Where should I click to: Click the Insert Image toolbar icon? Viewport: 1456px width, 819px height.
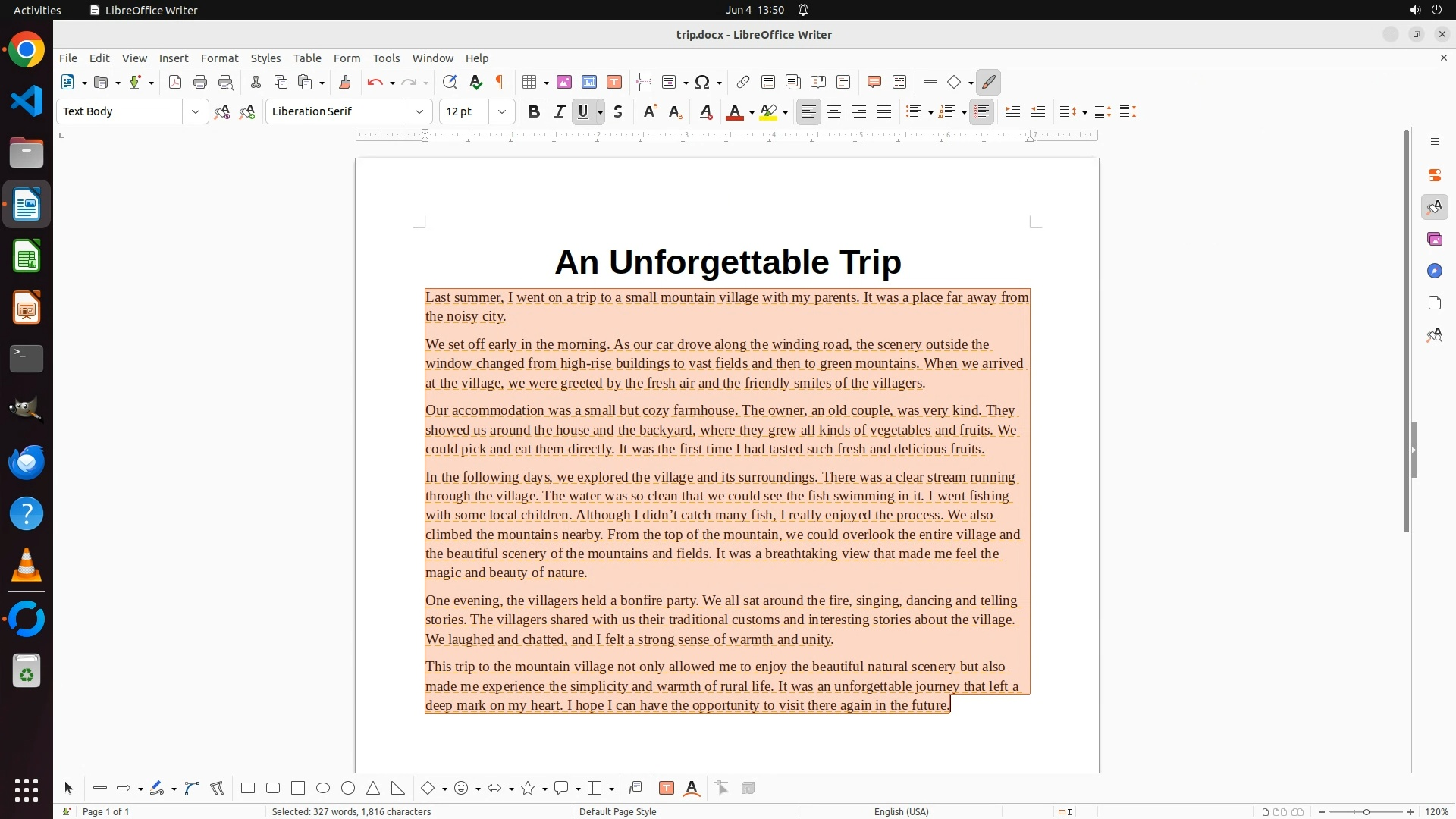pyautogui.click(x=564, y=83)
